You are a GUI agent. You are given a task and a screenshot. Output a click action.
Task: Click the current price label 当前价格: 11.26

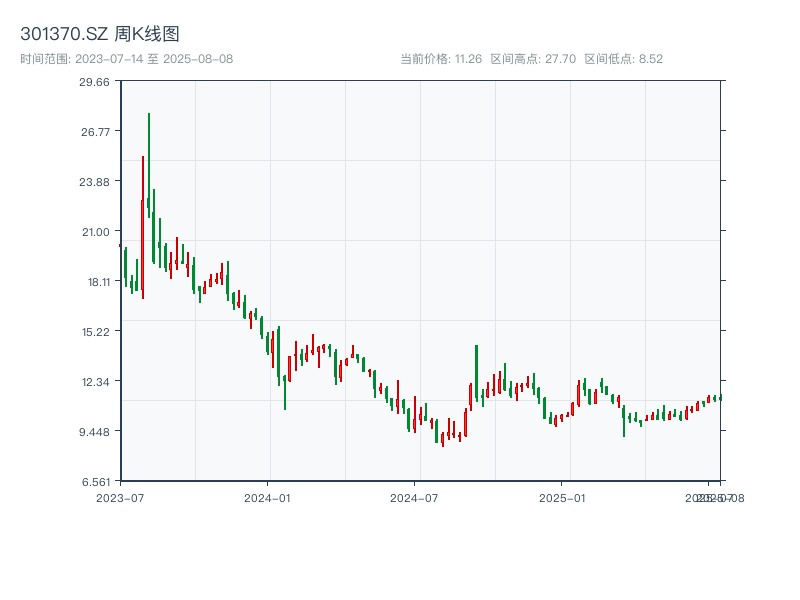tap(441, 59)
